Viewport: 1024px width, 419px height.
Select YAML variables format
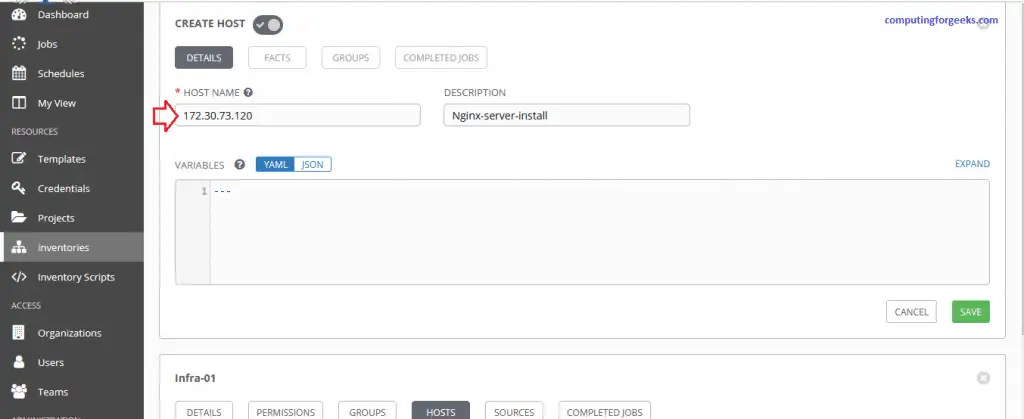[276, 164]
